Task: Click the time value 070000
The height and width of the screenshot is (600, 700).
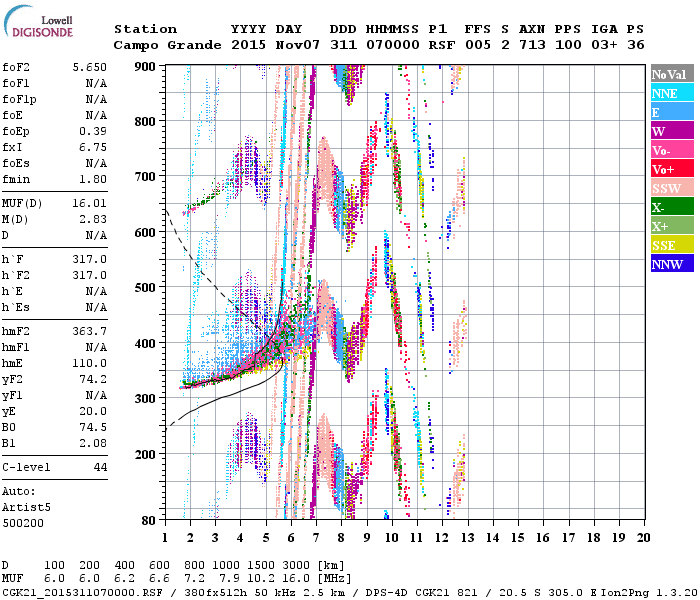Action: point(393,45)
